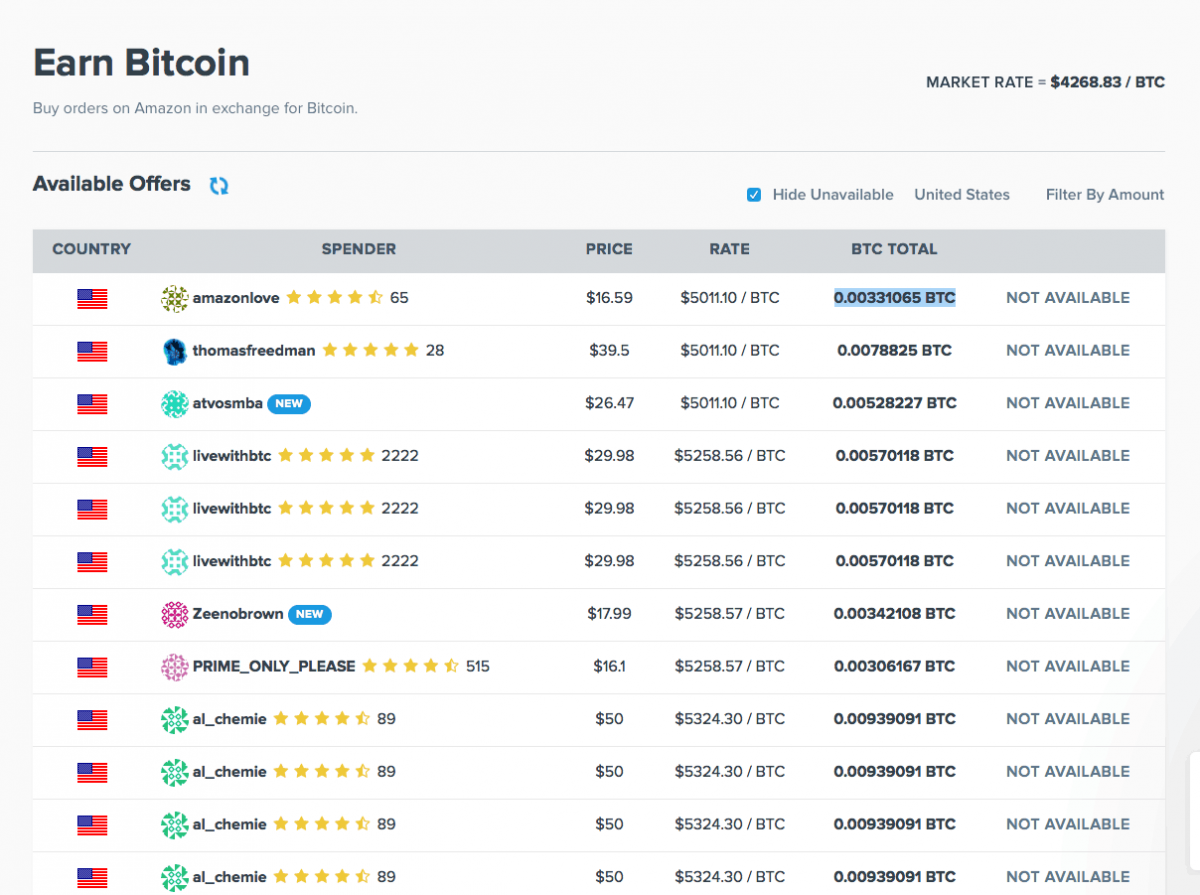Open the PRIME_ONLY_PLEASE spender profile

[x=274, y=667]
